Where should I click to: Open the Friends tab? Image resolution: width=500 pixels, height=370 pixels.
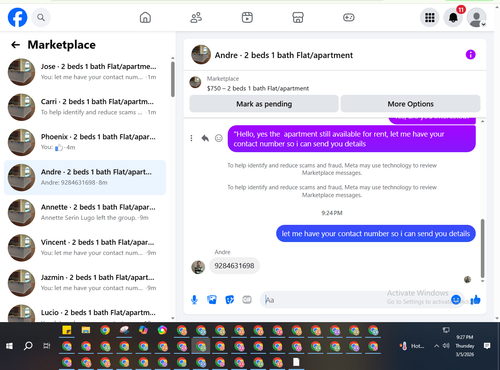(x=196, y=17)
